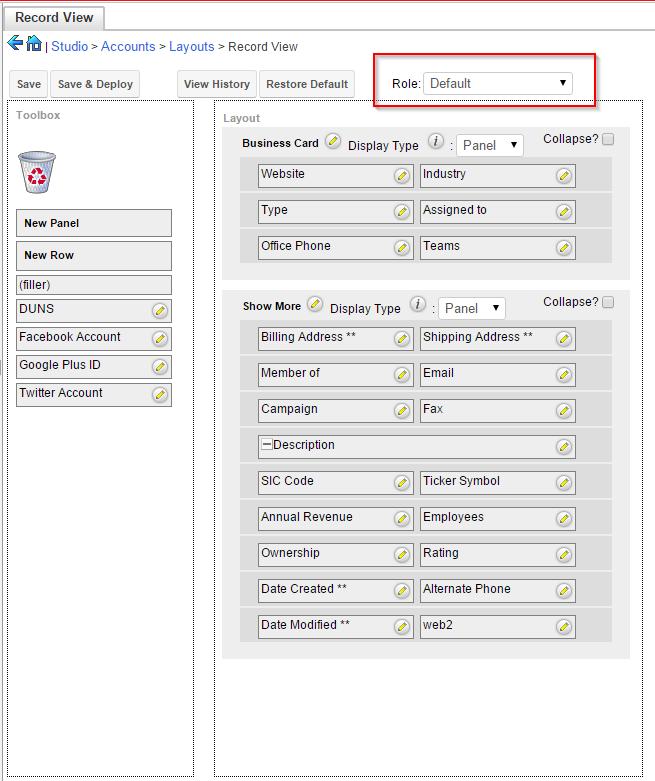Edit the Date Created pencil icon

[x=402, y=591]
